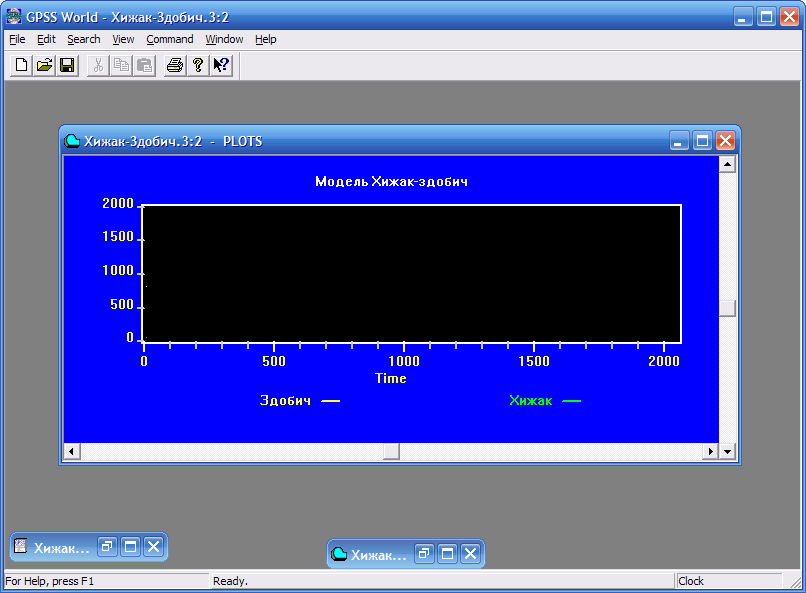
Task: Click the plot's vertical scrollbar up arrow
Action: click(727, 164)
